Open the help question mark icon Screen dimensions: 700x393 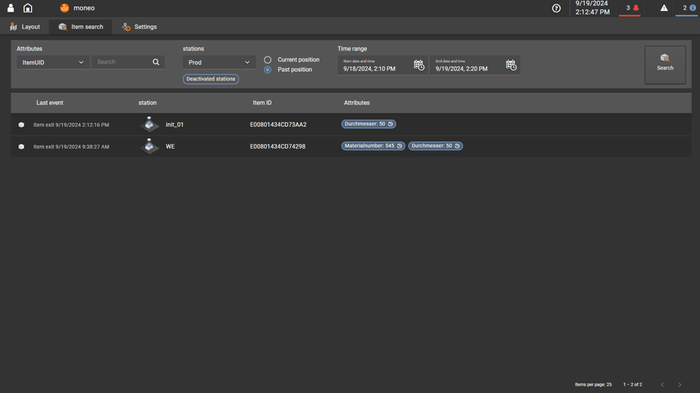tap(556, 8)
